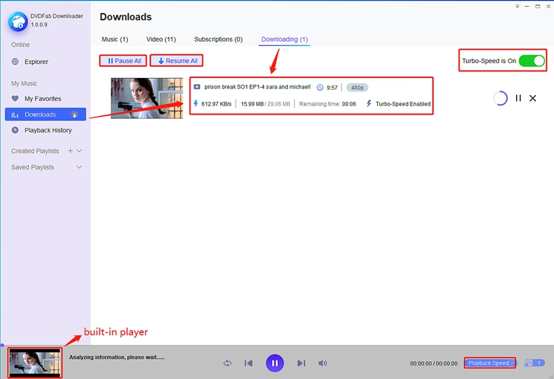Click the 'Online' sidebar heading
The image size is (554, 379).
point(20,45)
